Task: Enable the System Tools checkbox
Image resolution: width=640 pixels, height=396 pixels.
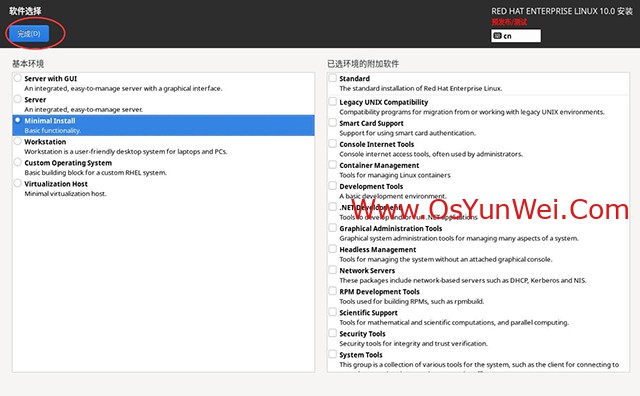Action: coord(333,354)
